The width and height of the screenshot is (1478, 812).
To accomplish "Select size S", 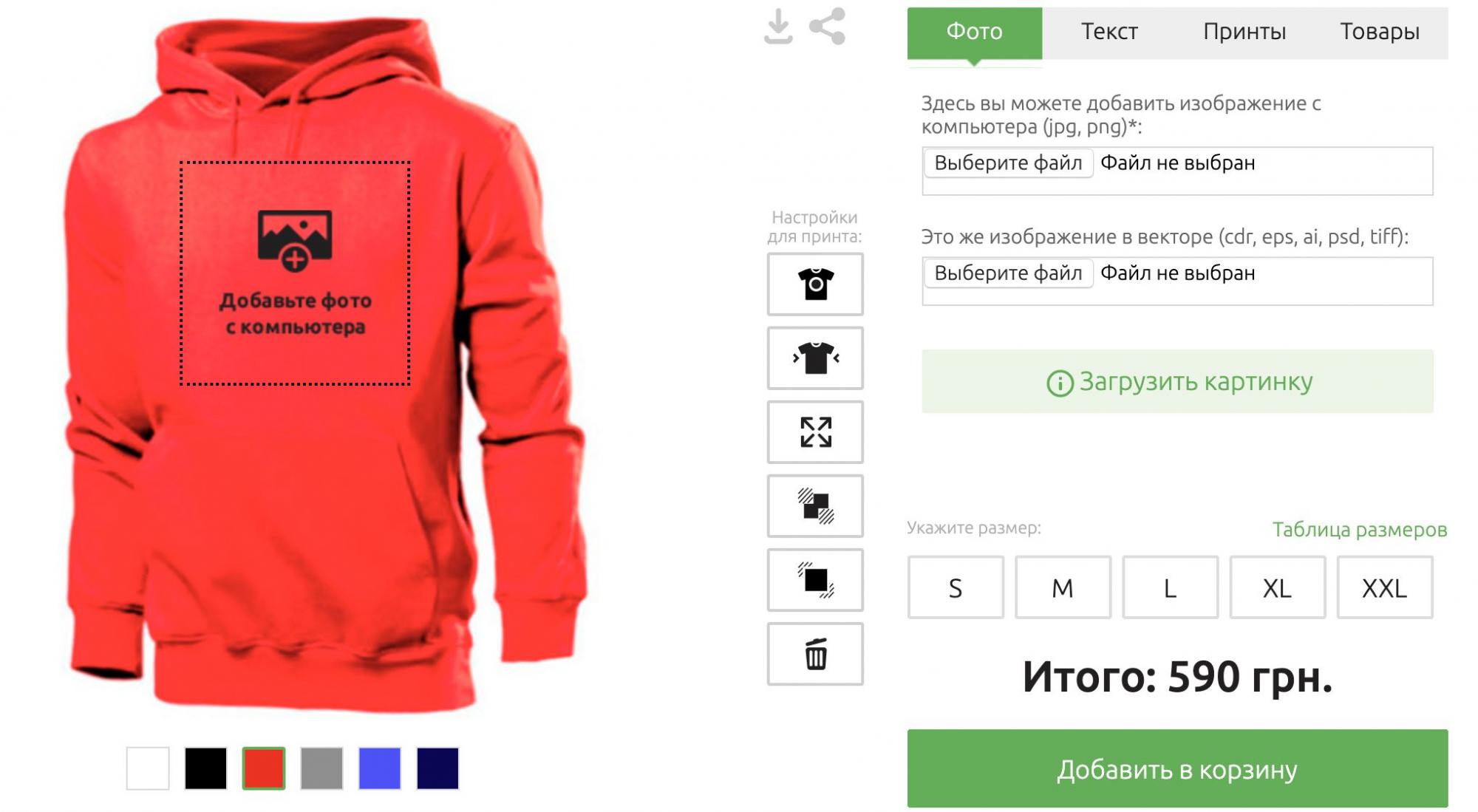I will pyautogui.click(x=956, y=587).
